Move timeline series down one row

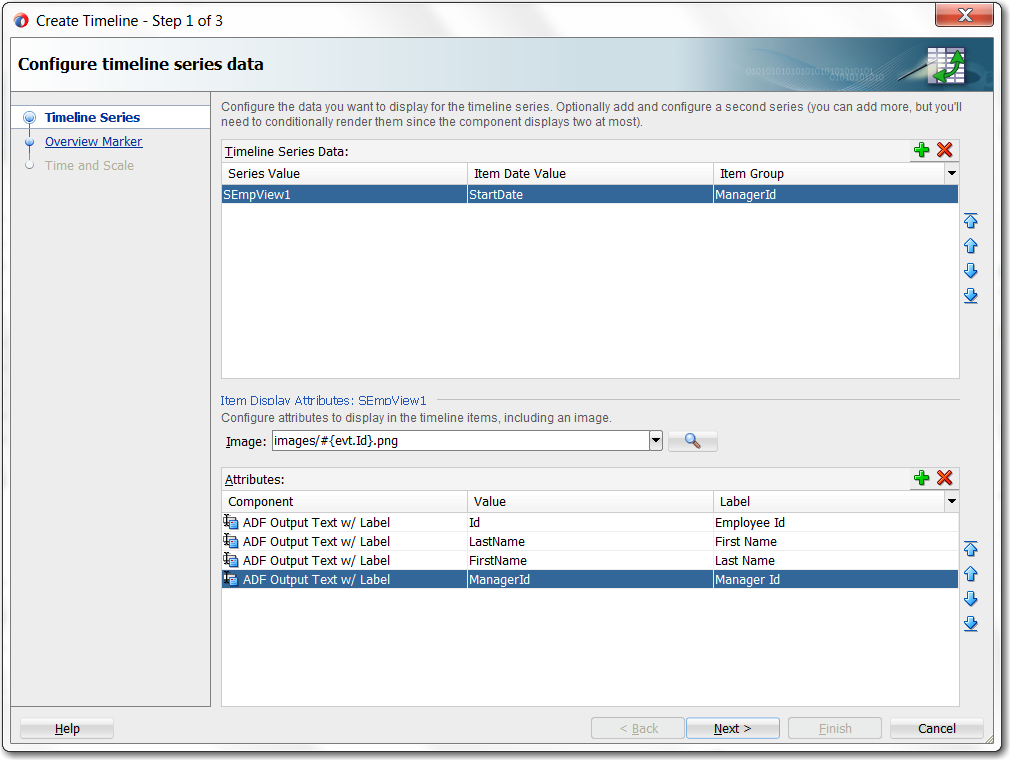coord(971,271)
